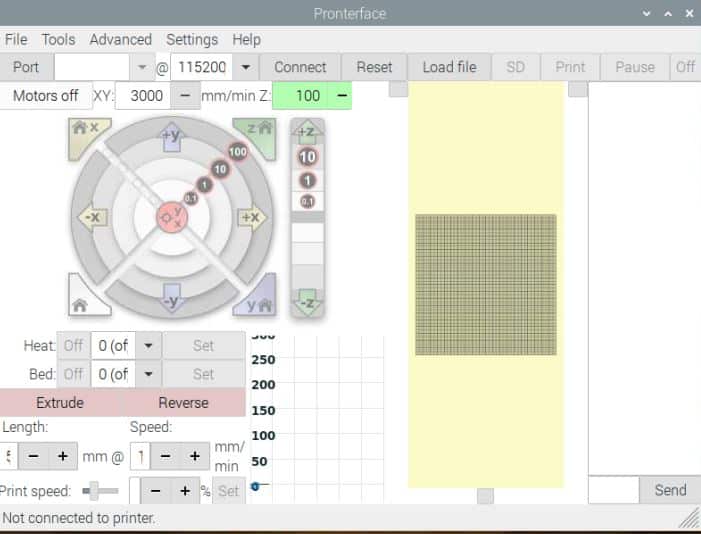
Task: Move the Z axis up with the +z arrow
Action: pos(307,131)
